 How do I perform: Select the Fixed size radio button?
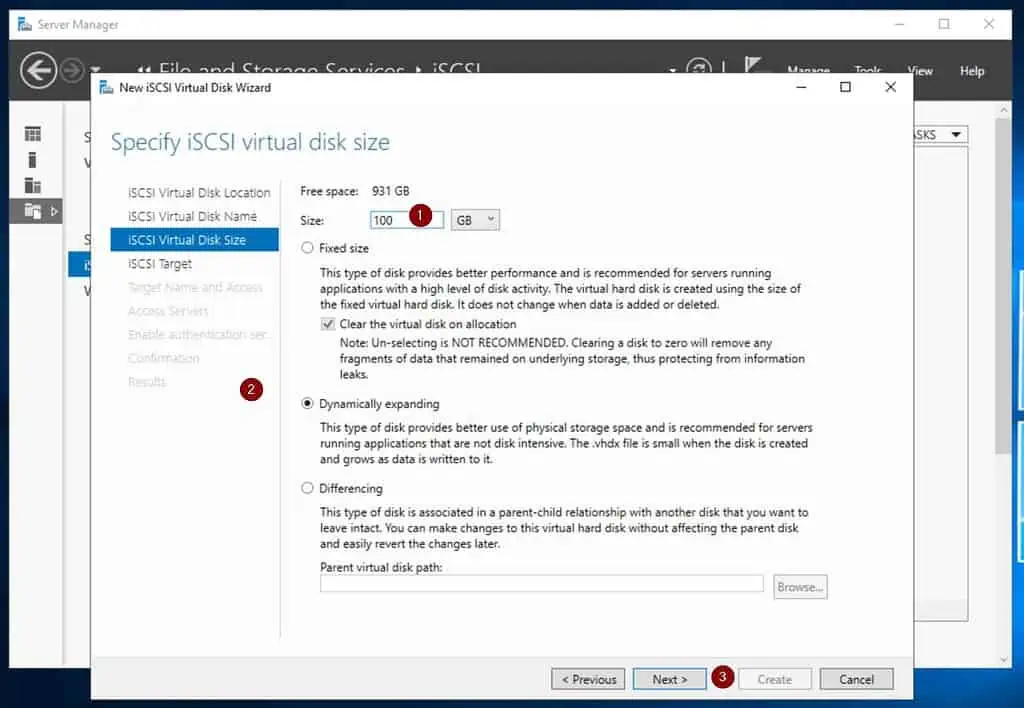[x=307, y=248]
